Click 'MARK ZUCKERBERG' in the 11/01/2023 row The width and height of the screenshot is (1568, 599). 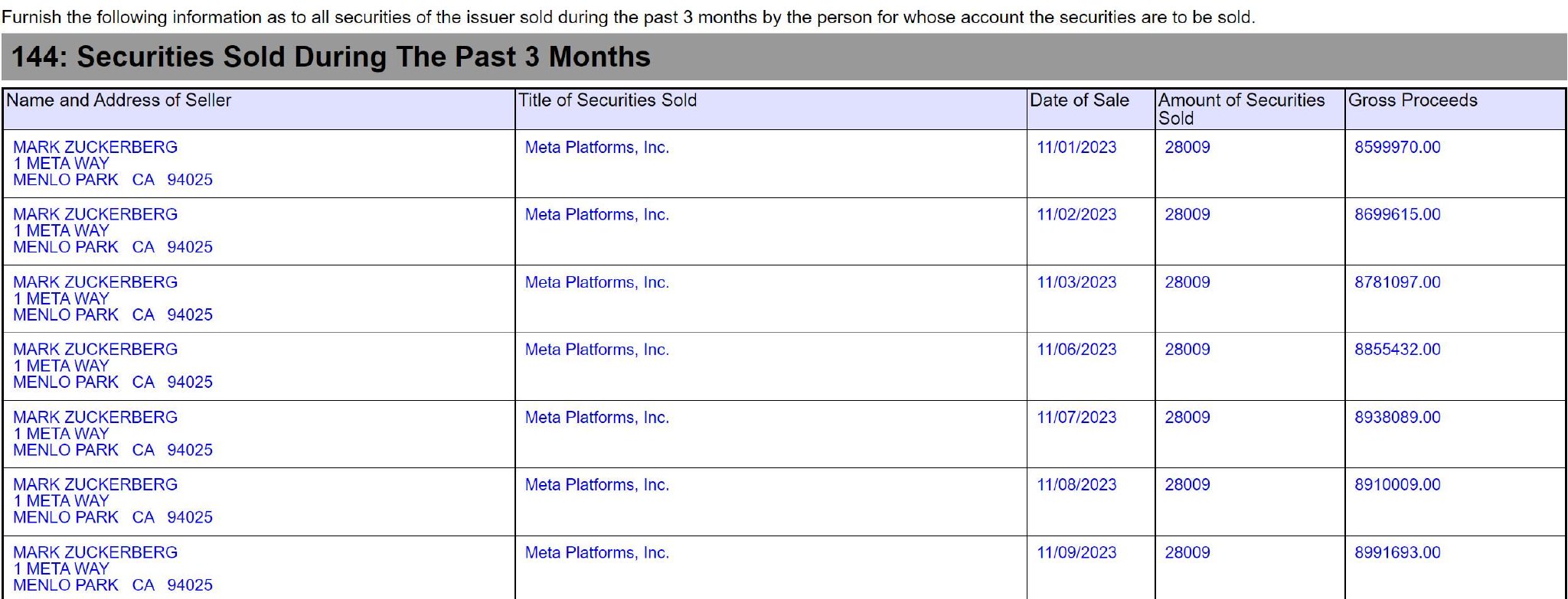pos(95,148)
